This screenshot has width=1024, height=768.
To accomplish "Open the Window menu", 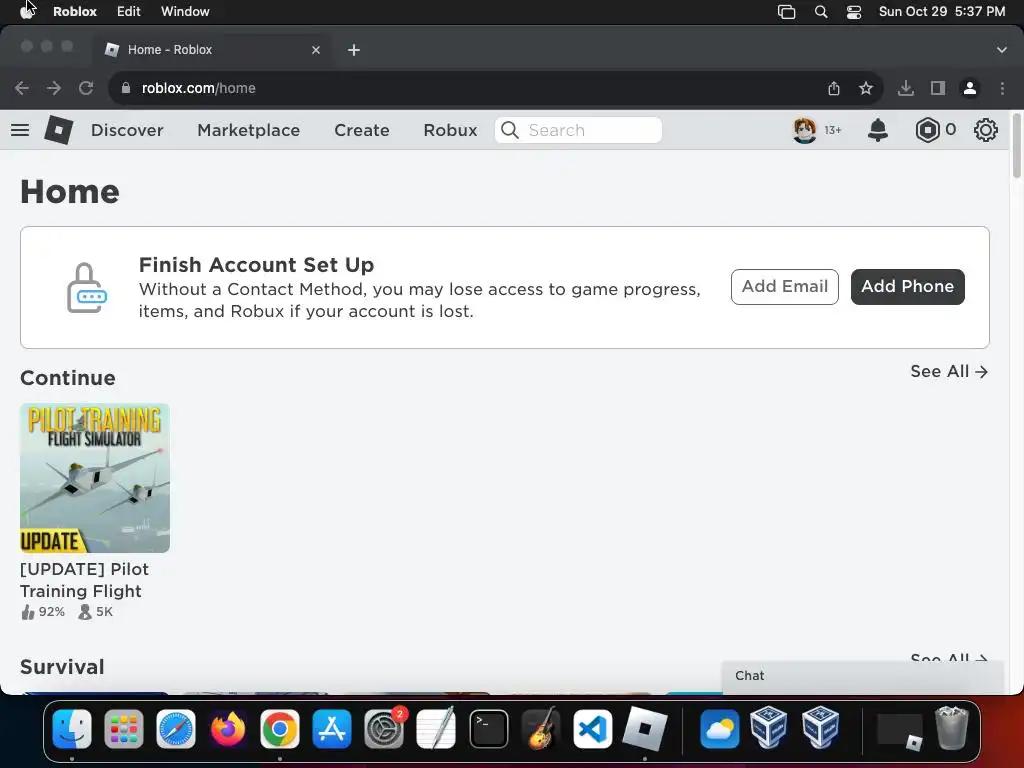I will [185, 12].
